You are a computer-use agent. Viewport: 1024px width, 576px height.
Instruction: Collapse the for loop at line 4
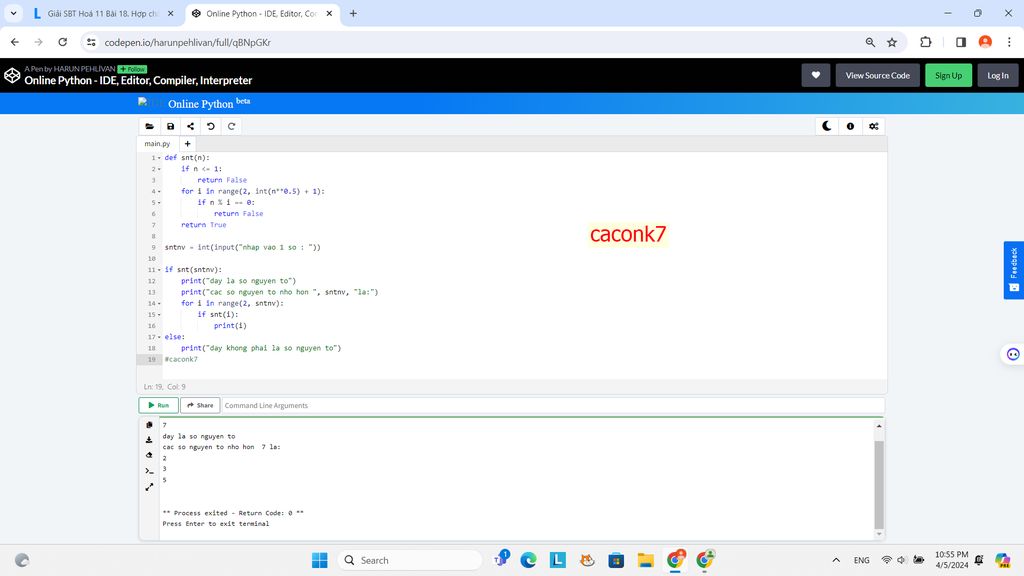point(159,191)
